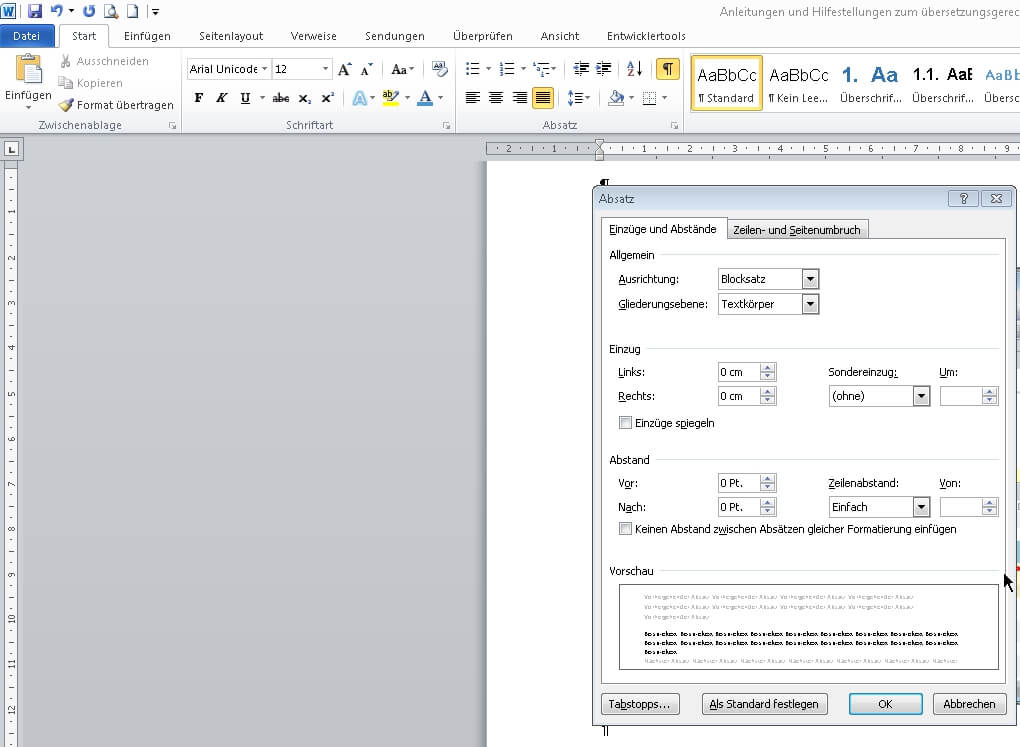Image resolution: width=1020 pixels, height=747 pixels.
Task: Open the Seitenlayout ribbon tab
Action: (231, 36)
